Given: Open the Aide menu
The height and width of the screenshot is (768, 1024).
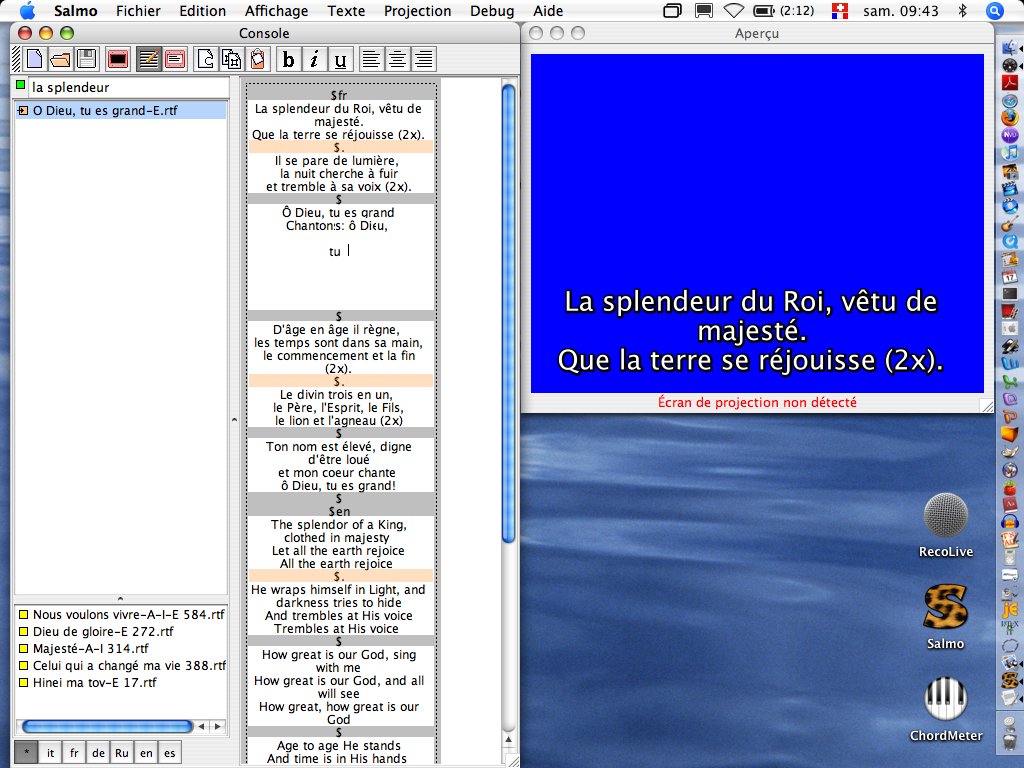Looking at the screenshot, I should coord(548,11).
